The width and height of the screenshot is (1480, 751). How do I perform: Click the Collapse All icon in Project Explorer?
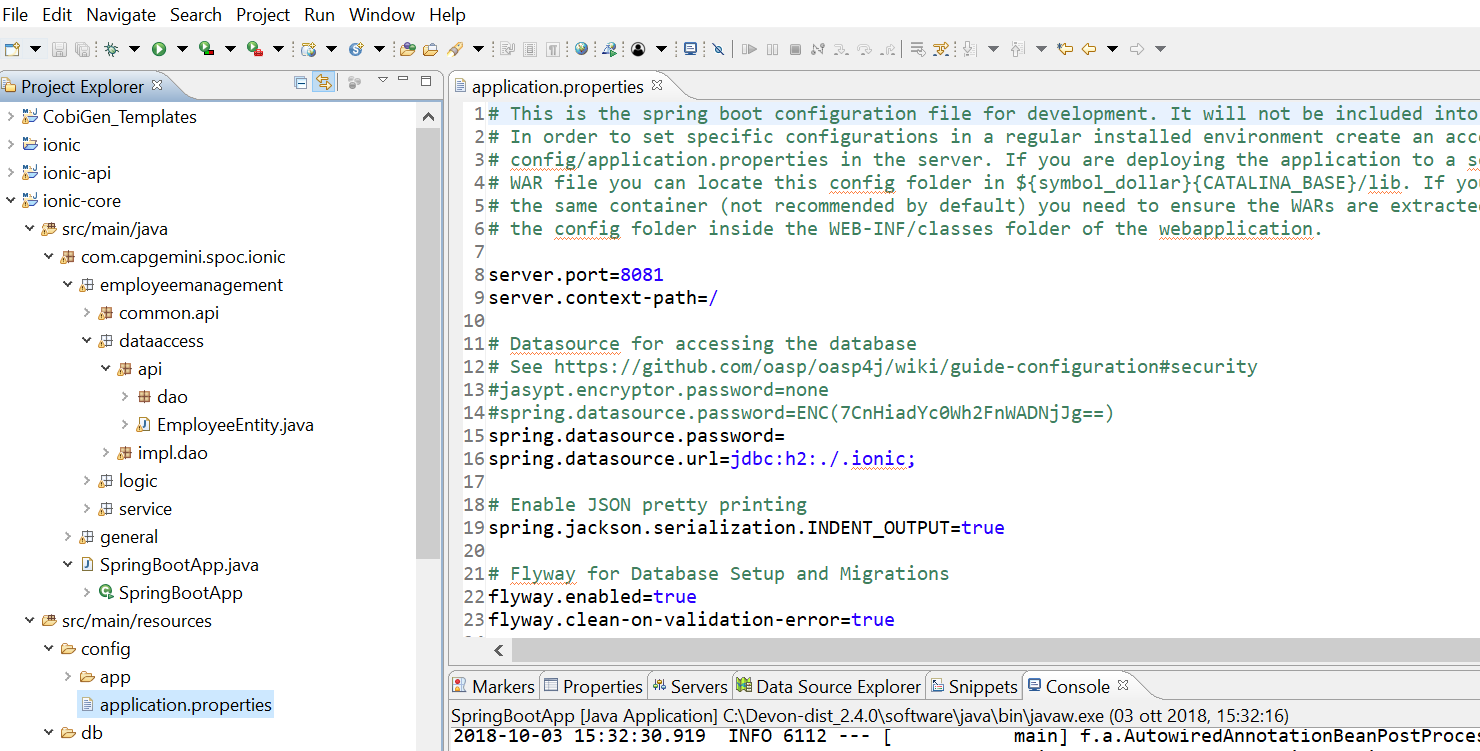(300, 83)
